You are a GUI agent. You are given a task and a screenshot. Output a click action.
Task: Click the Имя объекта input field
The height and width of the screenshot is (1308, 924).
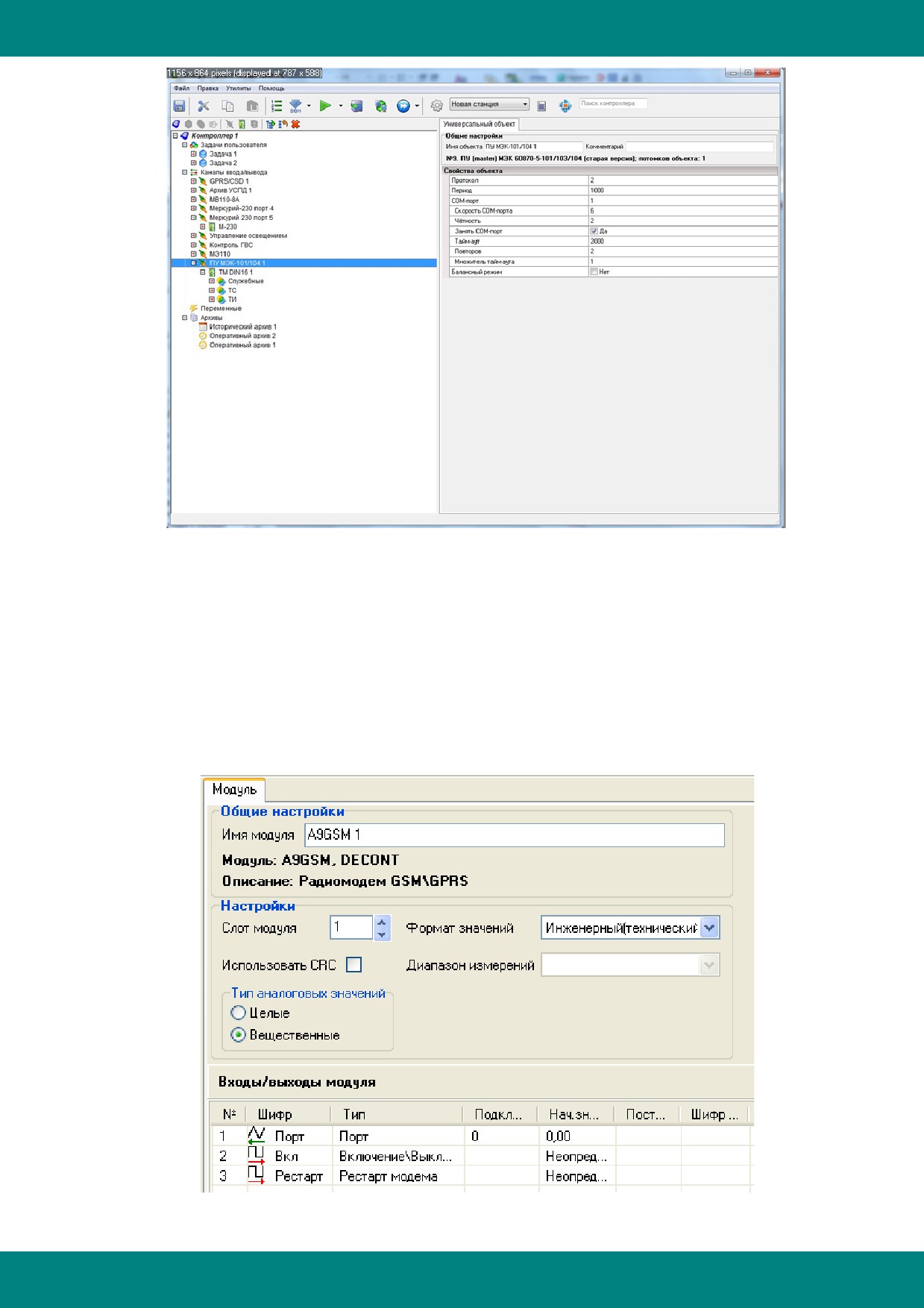533,147
